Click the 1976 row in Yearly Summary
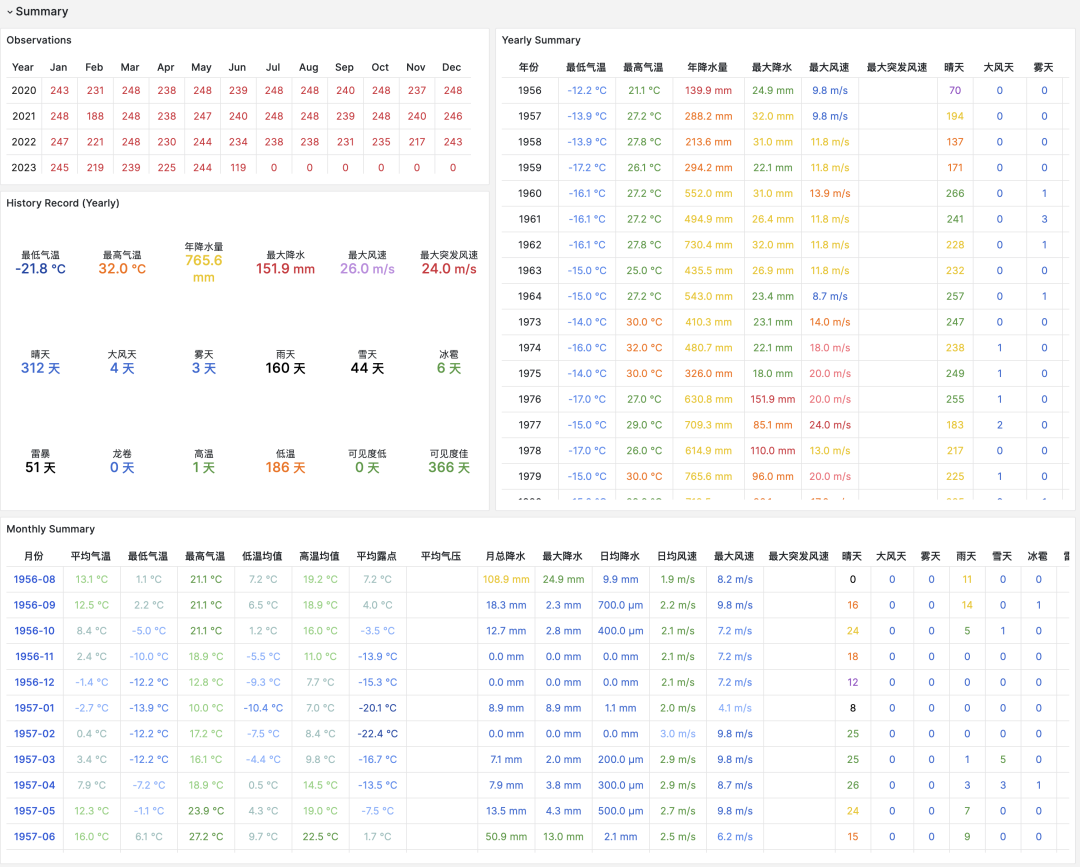The height and width of the screenshot is (867, 1080). pyautogui.click(x=530, y=399)
